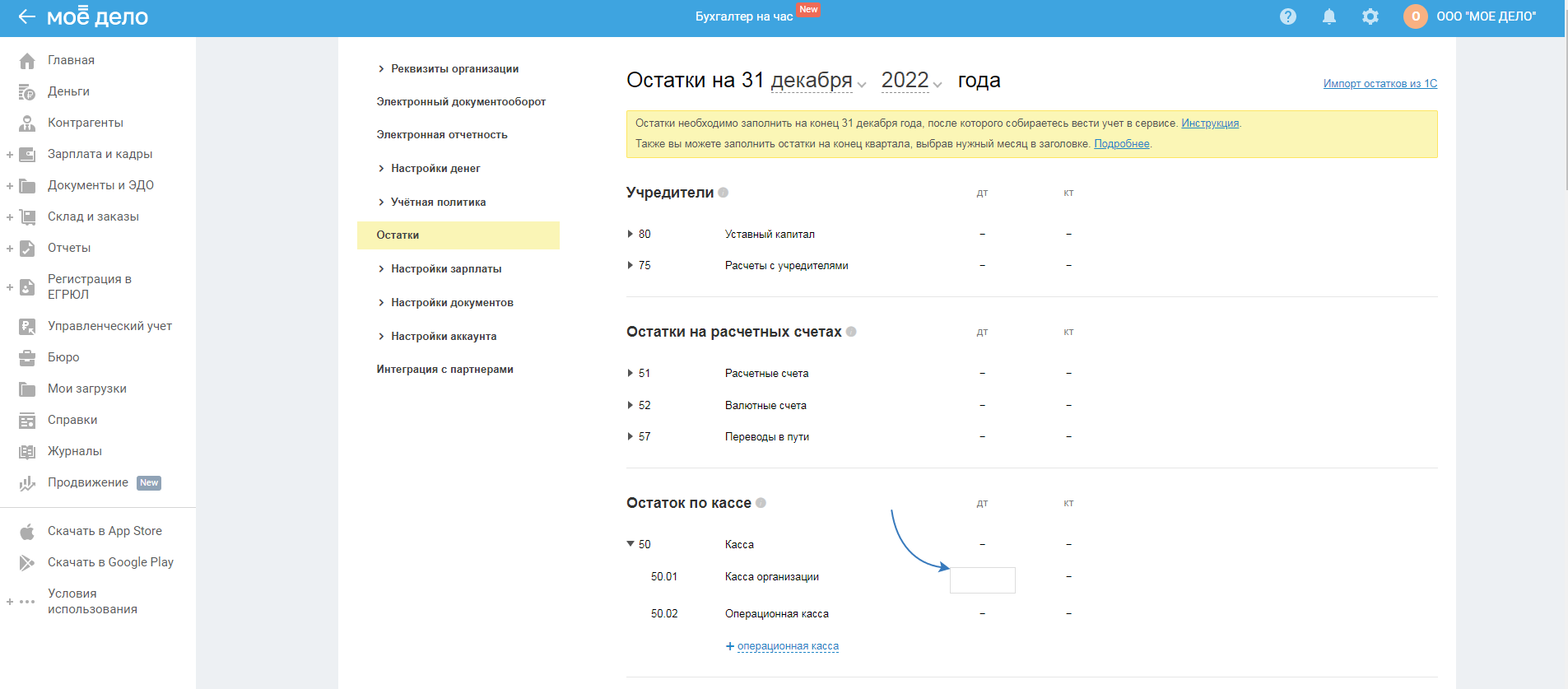
Task: Open Бухгалтер на час in header
Action: (744, 16)
